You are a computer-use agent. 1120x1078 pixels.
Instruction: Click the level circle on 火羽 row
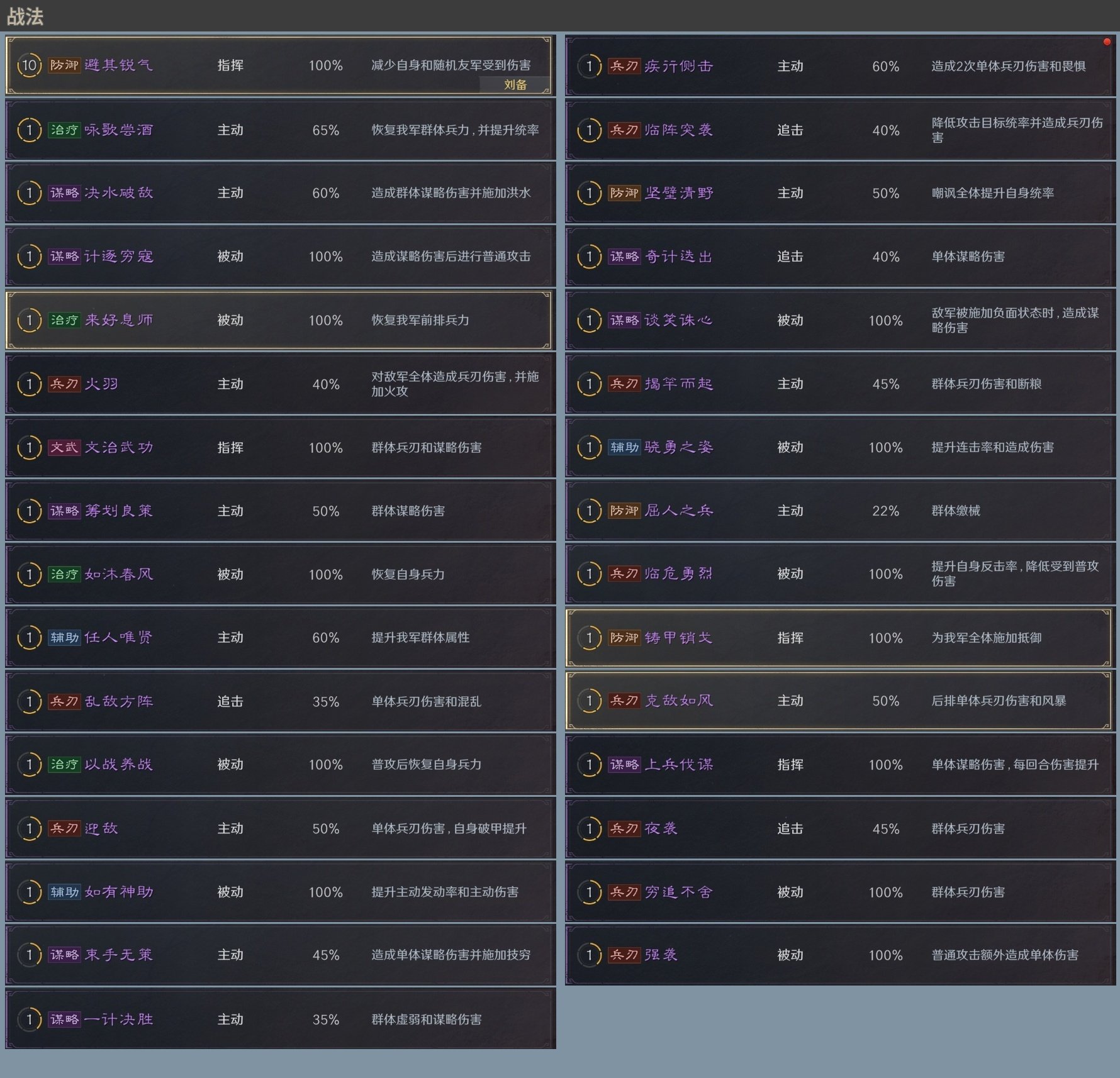click(x=29, y=384)
